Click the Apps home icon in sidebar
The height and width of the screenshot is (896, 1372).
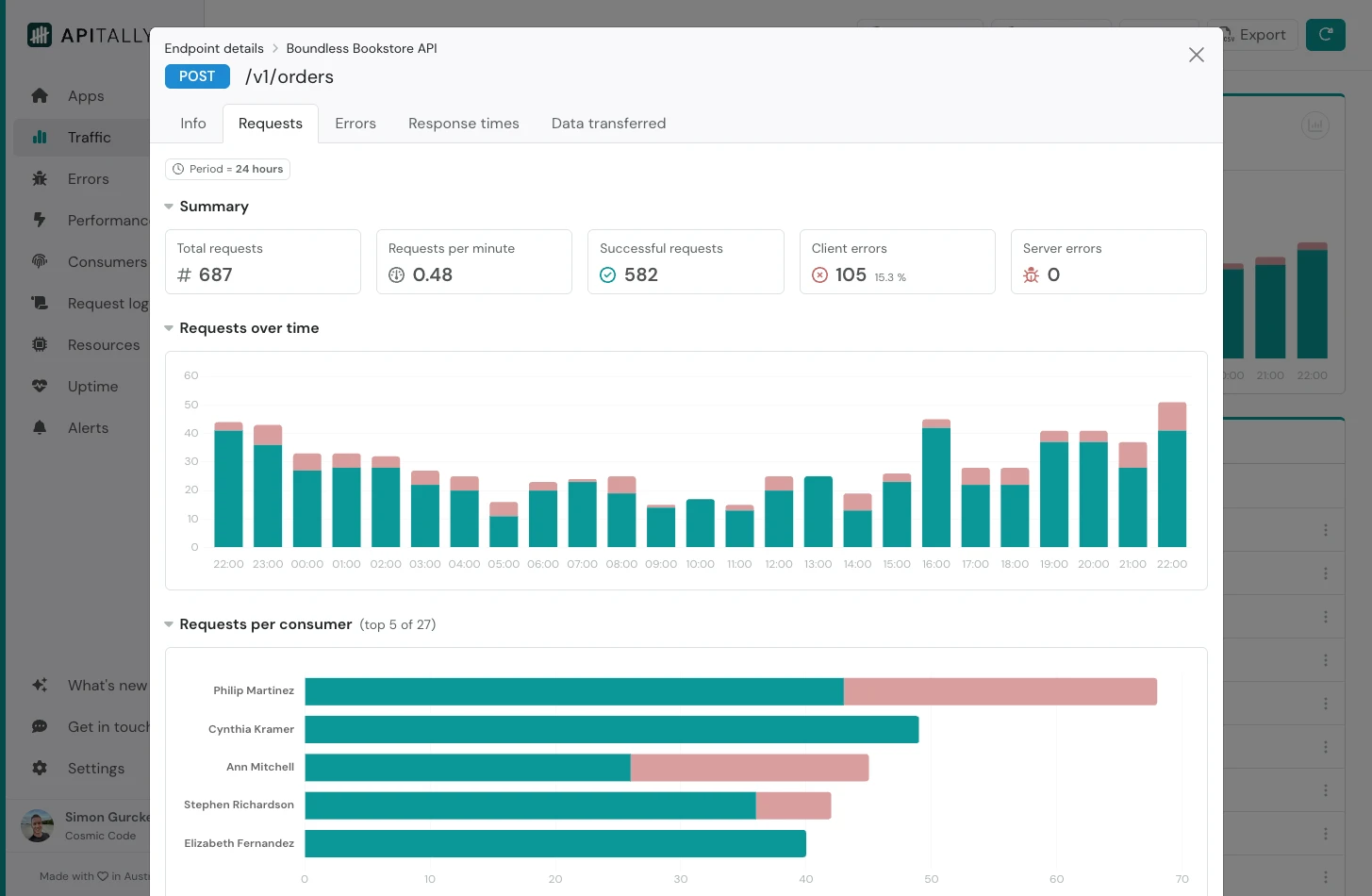pyautogui.click(x=40, y=95)
